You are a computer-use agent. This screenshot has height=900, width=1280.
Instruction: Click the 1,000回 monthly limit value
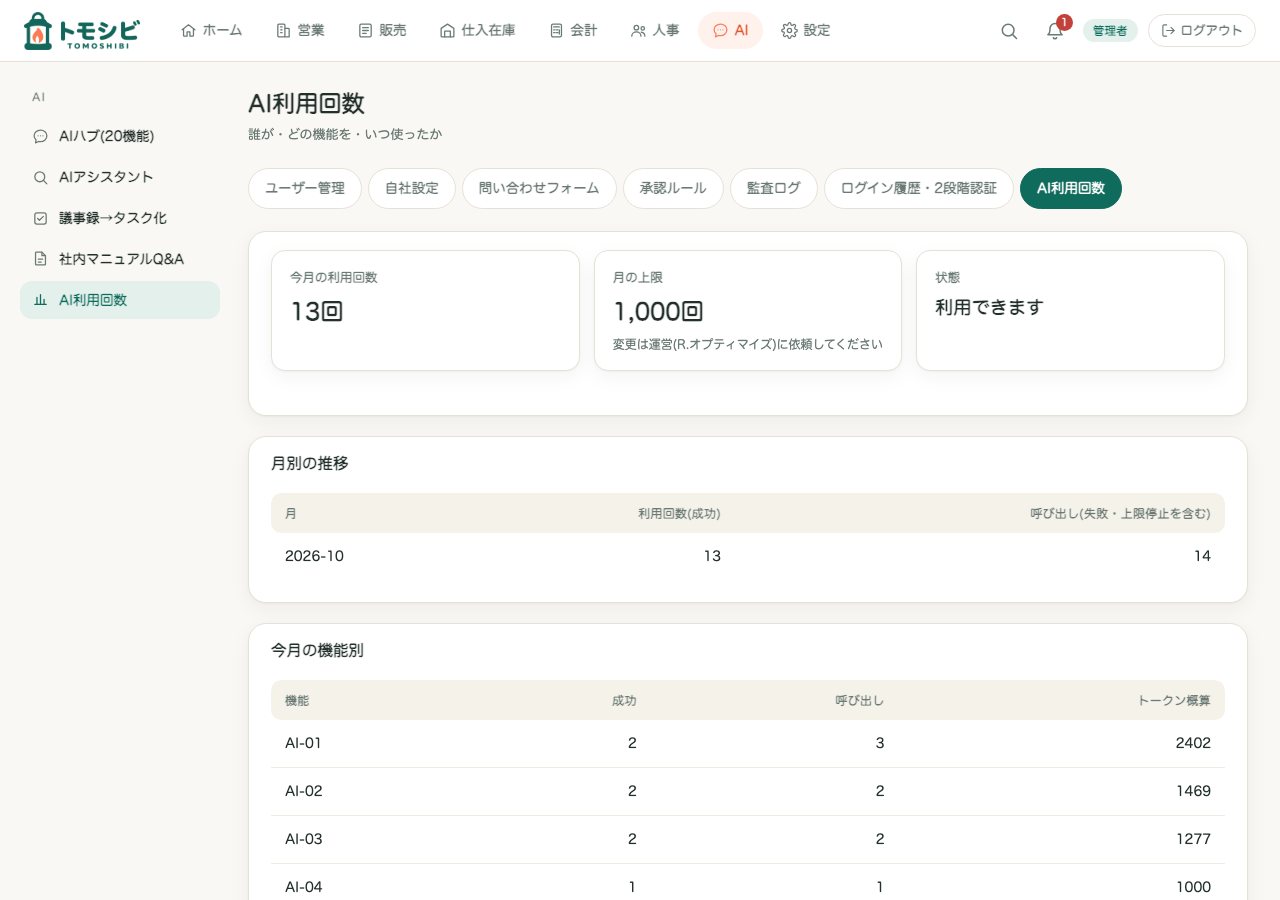click(x=658, y=311)
